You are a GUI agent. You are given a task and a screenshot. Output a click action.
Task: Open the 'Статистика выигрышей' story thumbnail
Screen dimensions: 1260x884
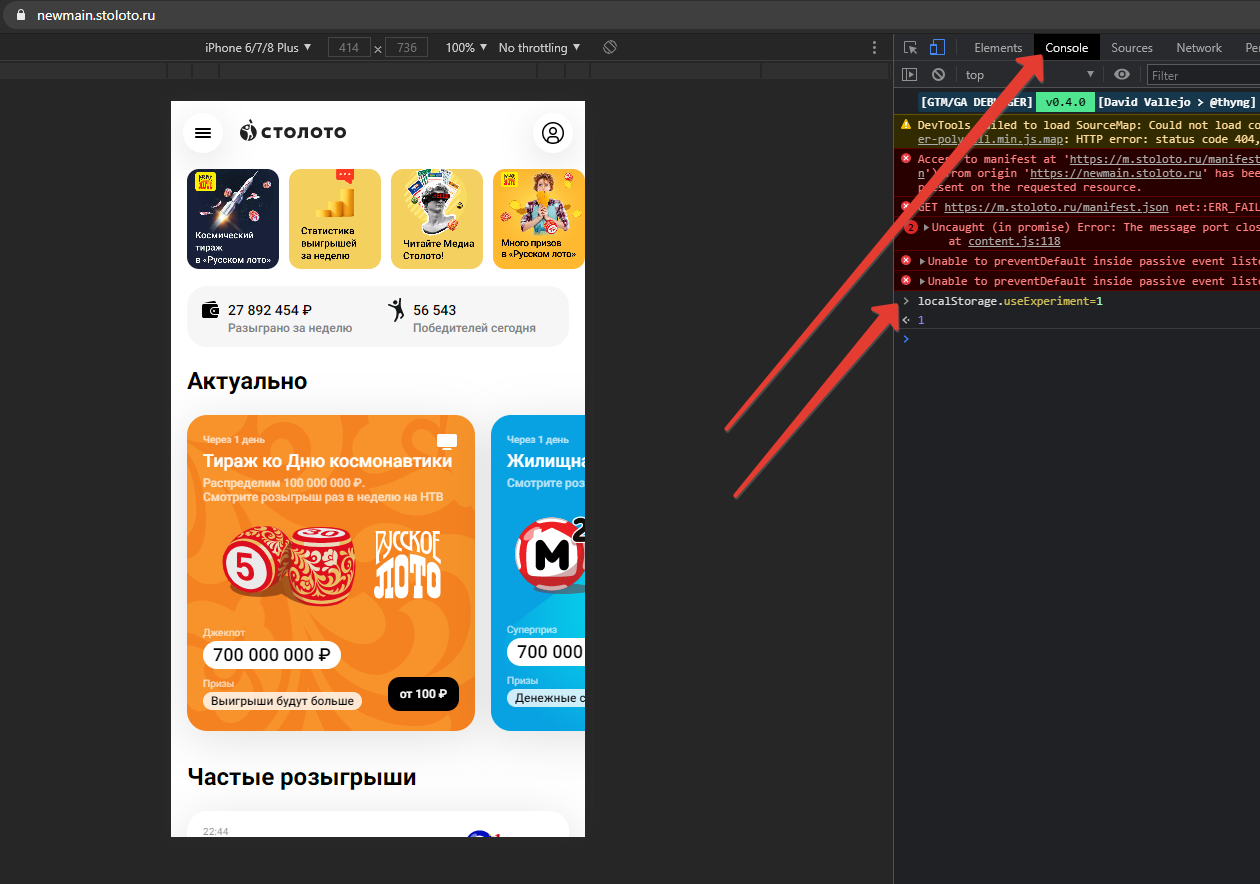click(335, 219)
